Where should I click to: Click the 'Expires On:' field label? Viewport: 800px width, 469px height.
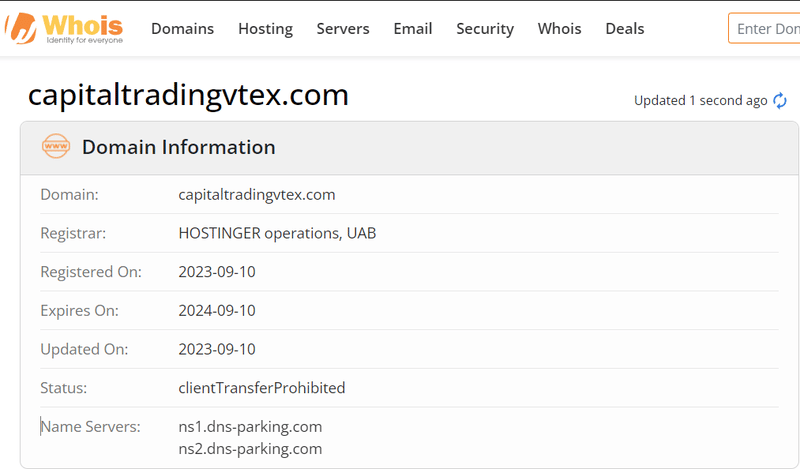point(79,311)
